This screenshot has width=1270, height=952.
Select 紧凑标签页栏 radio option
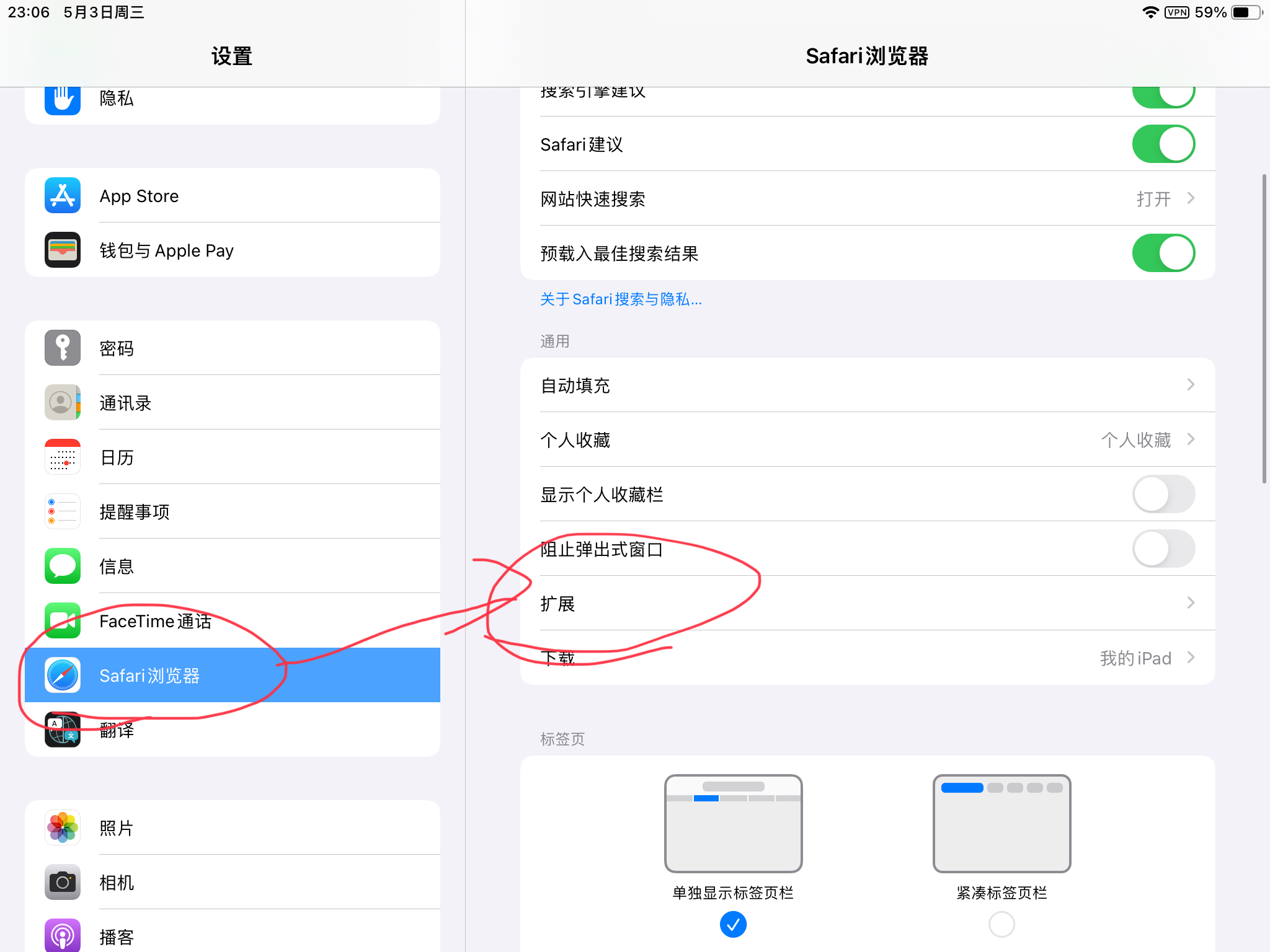pyautogui.click(x=1001, y=924)
